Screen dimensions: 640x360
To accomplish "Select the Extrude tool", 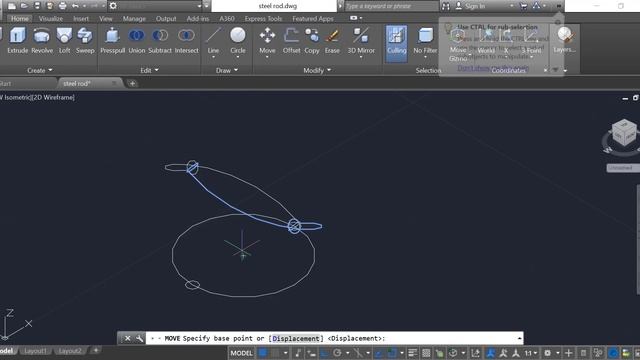I will (x=17, y=40).
